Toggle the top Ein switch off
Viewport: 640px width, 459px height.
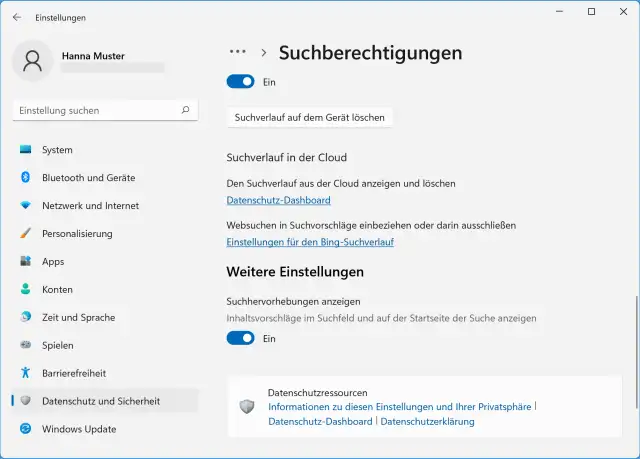point(241,82)
